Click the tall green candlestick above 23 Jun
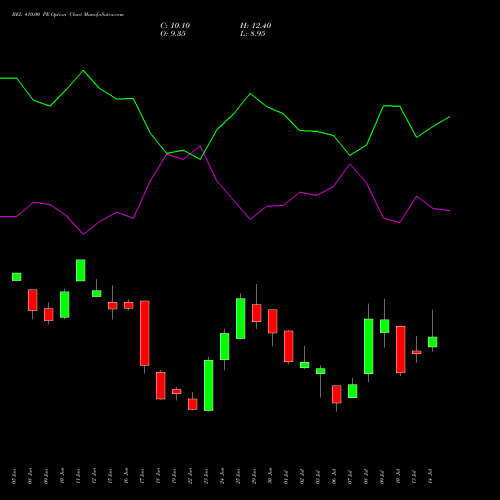500x500 pixels. click(209, 385)
